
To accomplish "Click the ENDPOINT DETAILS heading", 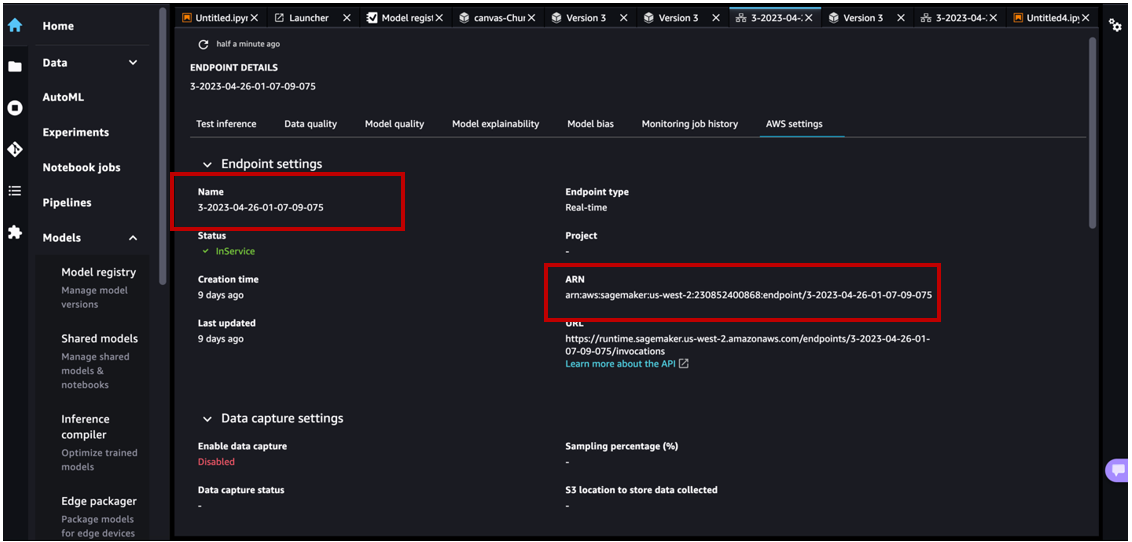I will pos(234,68).
